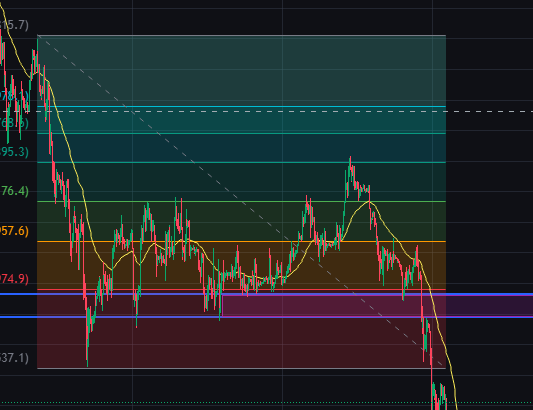Click the grey "15.7)" Fibonacci level label
The image size is (533, 410).
click(x=14, y=25)
